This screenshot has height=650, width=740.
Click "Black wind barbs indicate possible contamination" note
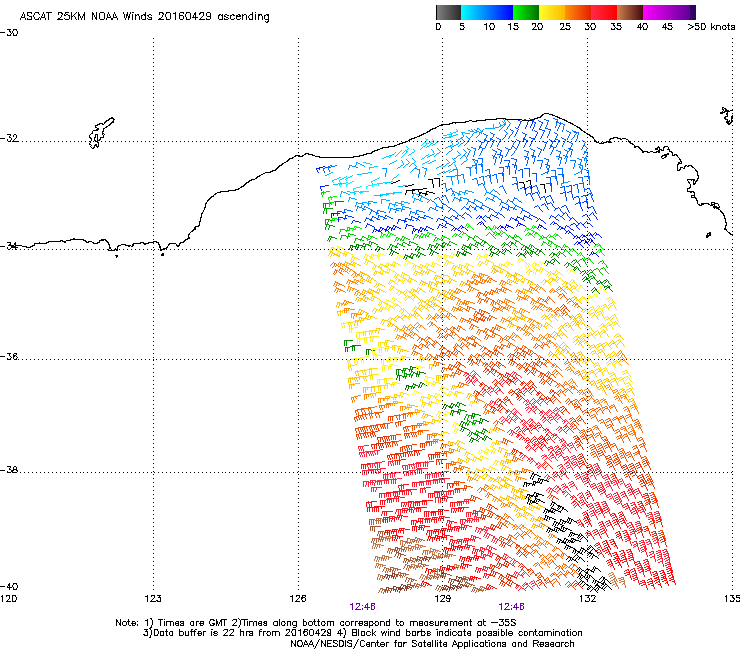(x=467, y=633)
